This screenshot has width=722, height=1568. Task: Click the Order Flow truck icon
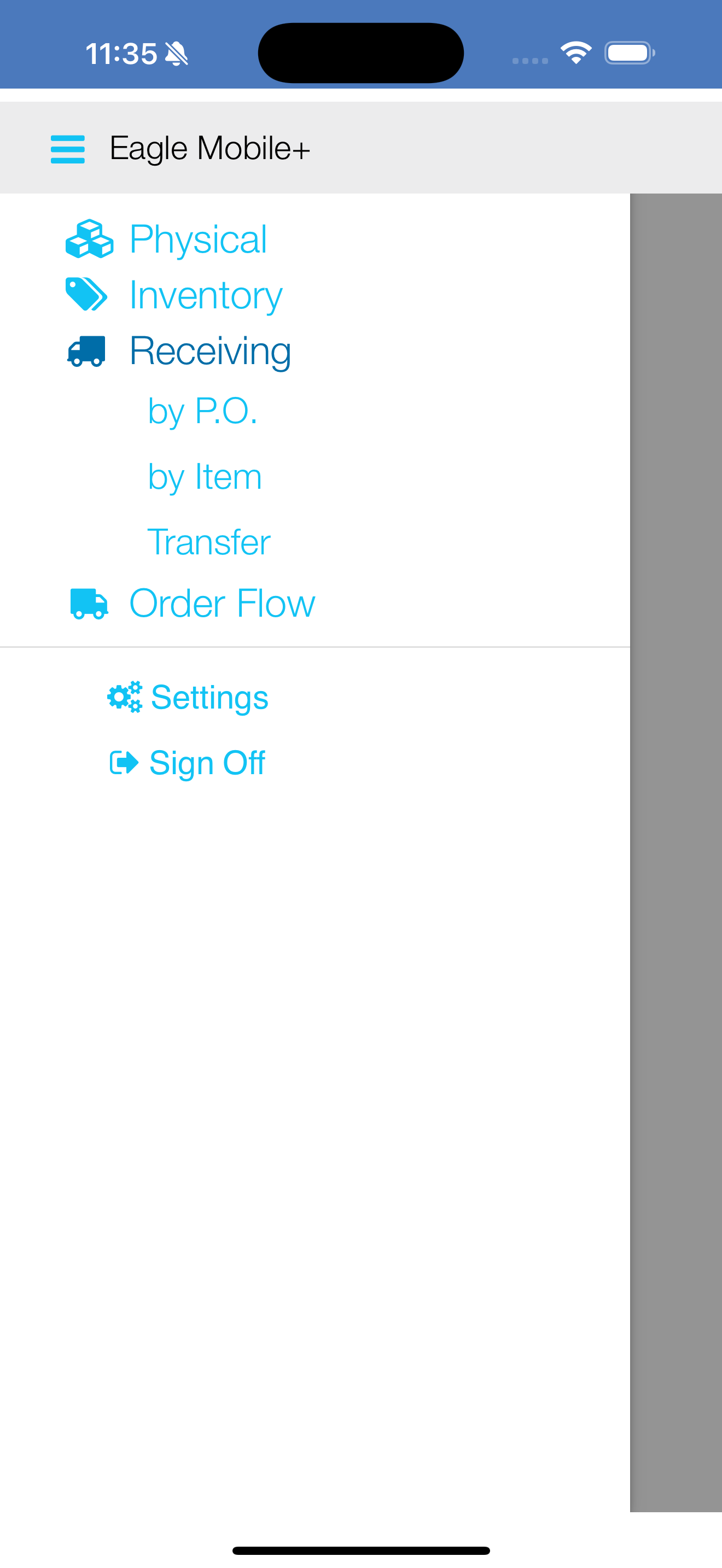[x=89, y=603]
